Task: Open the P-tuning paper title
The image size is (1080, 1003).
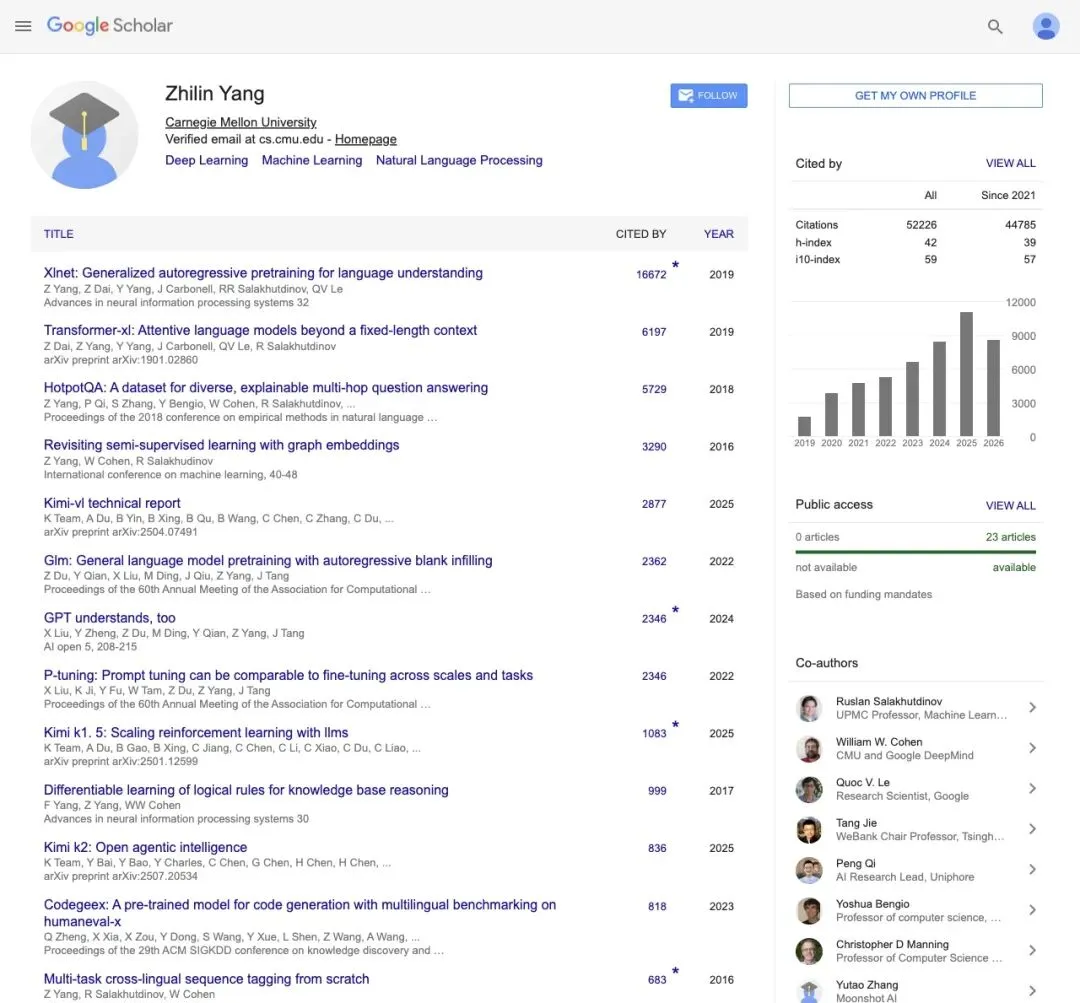Action: coord(288,675)
